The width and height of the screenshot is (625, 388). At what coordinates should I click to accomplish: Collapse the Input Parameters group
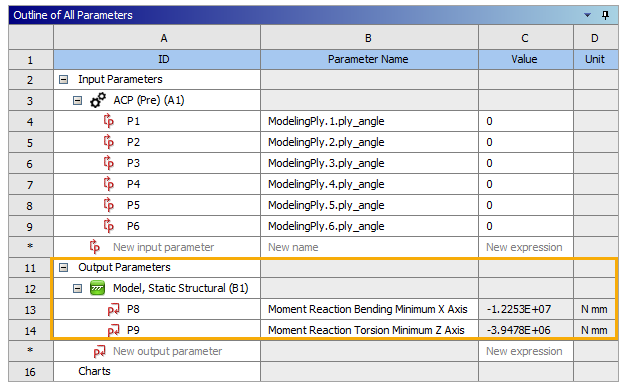coord(63,79)
